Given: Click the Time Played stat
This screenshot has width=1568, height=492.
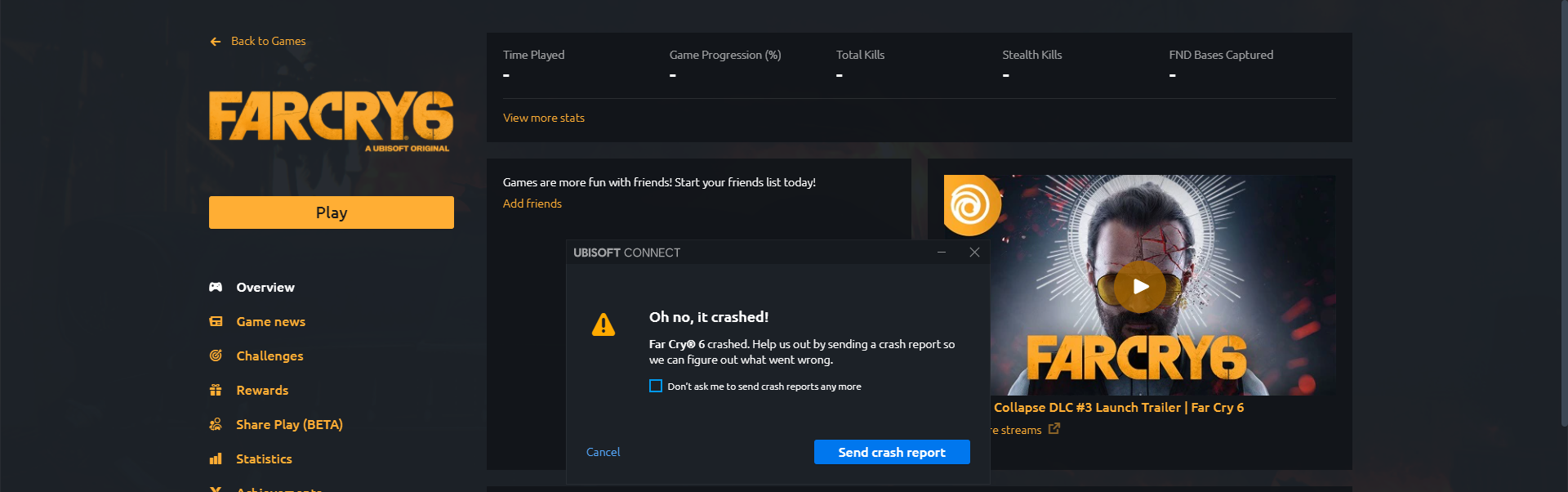Looking at the screenshot, I should pyautogui.click(x=533, y=65).
